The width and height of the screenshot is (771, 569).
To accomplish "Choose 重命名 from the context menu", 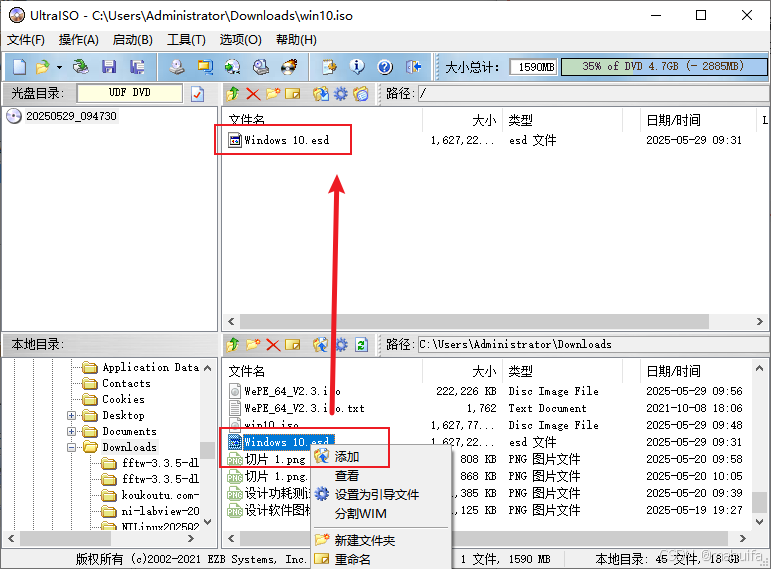I will [382, 559].
